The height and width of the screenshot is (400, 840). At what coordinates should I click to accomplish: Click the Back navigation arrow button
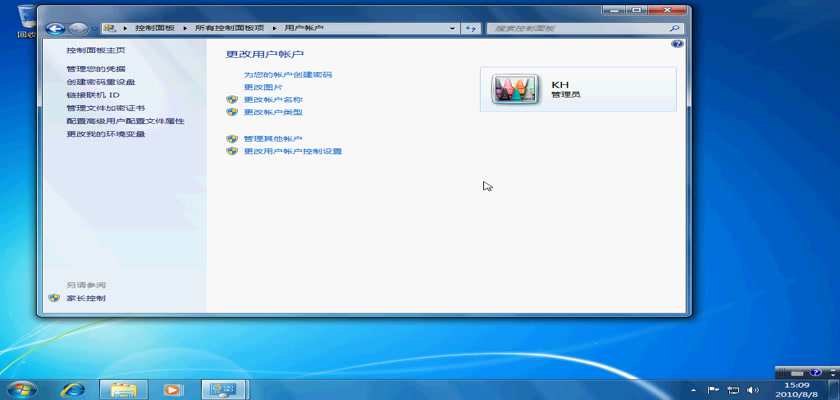click(56, 28)
